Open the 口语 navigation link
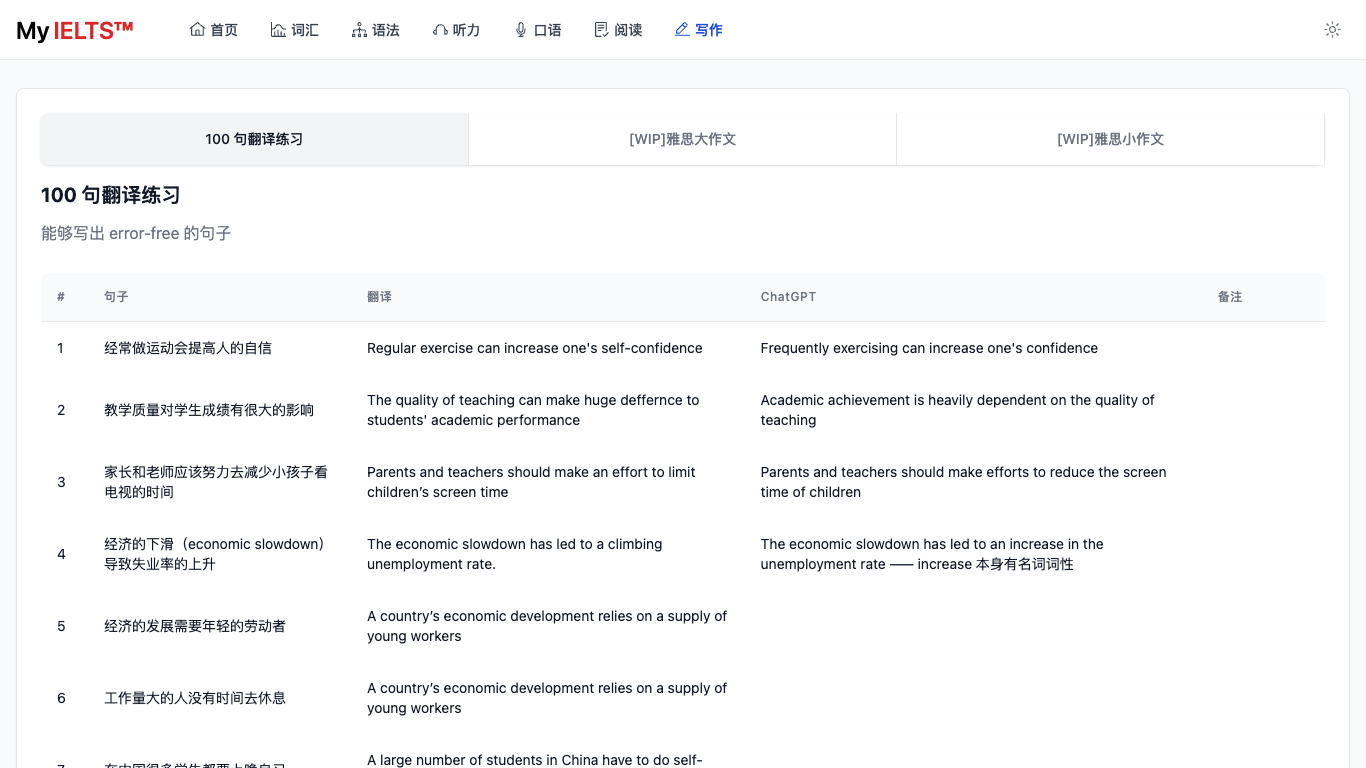This screenshot has width=1366, height=768. (538, 30)
